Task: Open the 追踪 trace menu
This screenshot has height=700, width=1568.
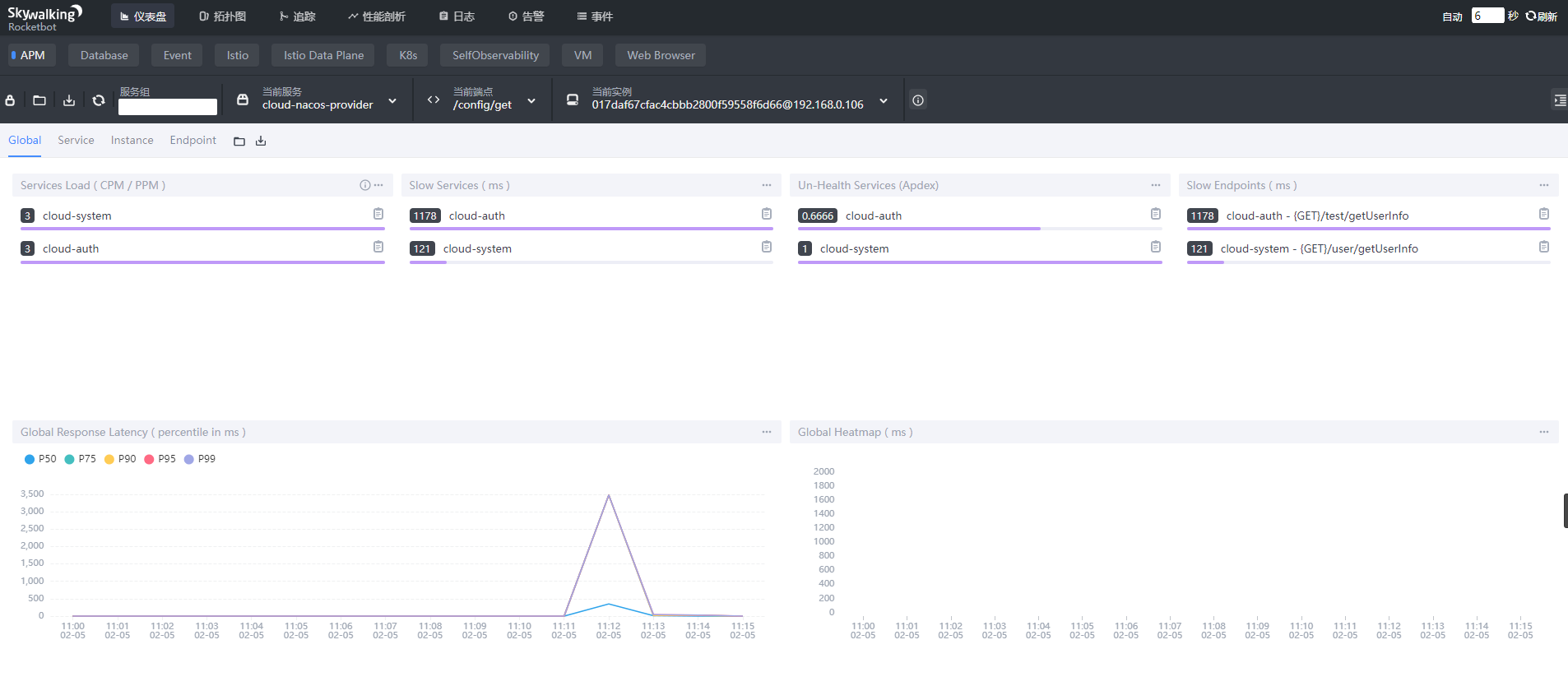Action: (x=297, y=16)
